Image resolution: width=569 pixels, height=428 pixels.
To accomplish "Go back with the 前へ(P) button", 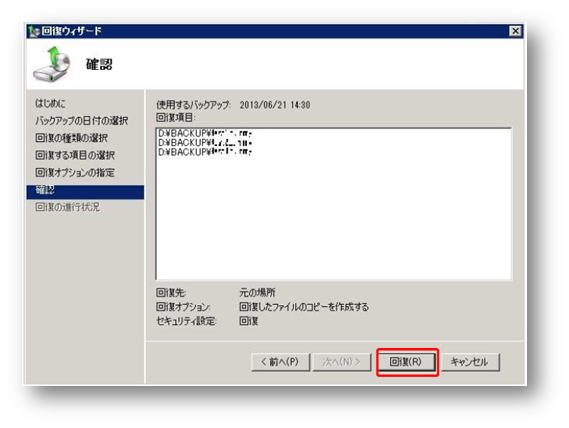I will click(x=280, y=362).
